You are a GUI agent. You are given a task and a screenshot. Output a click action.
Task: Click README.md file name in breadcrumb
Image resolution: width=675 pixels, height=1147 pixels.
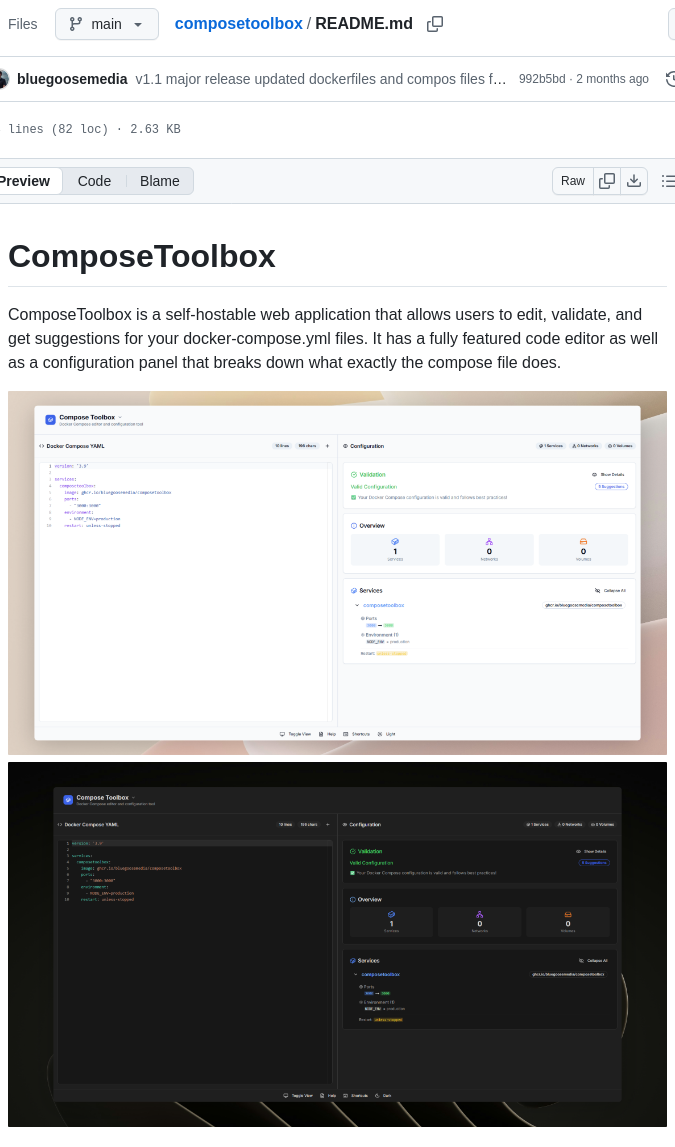[364, 23]
